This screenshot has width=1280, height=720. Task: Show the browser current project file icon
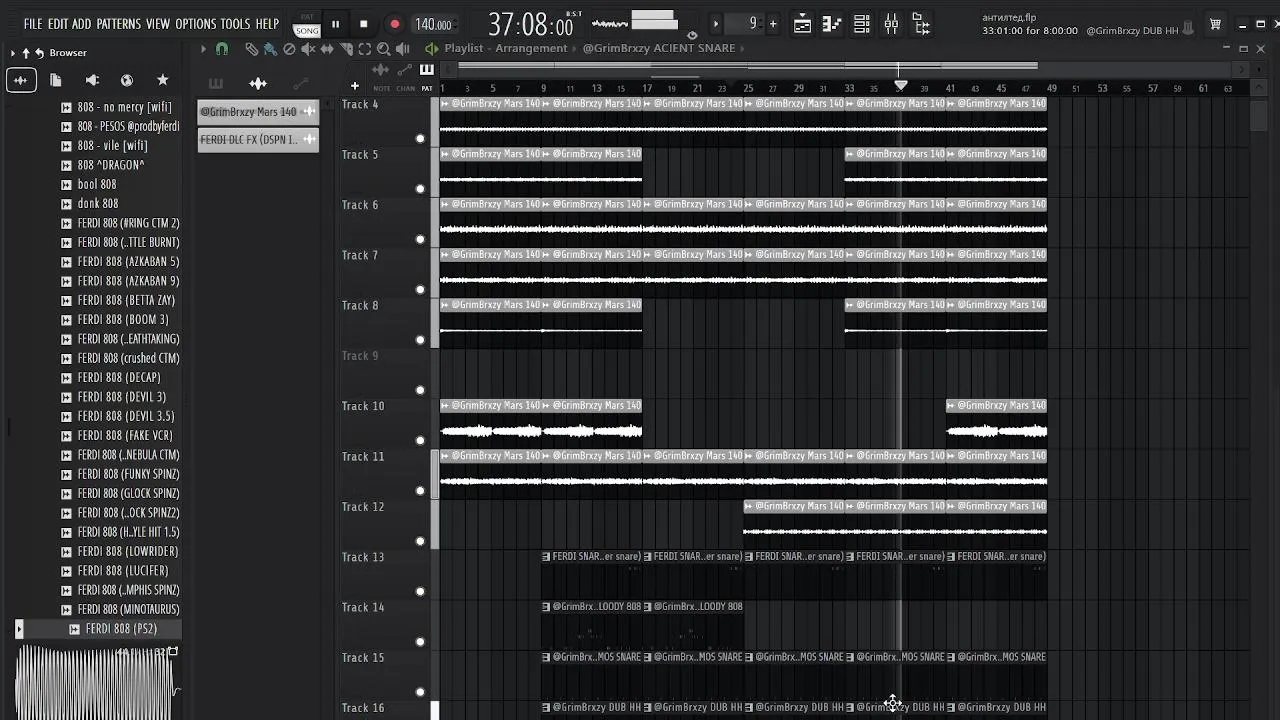tap(56, 80)
